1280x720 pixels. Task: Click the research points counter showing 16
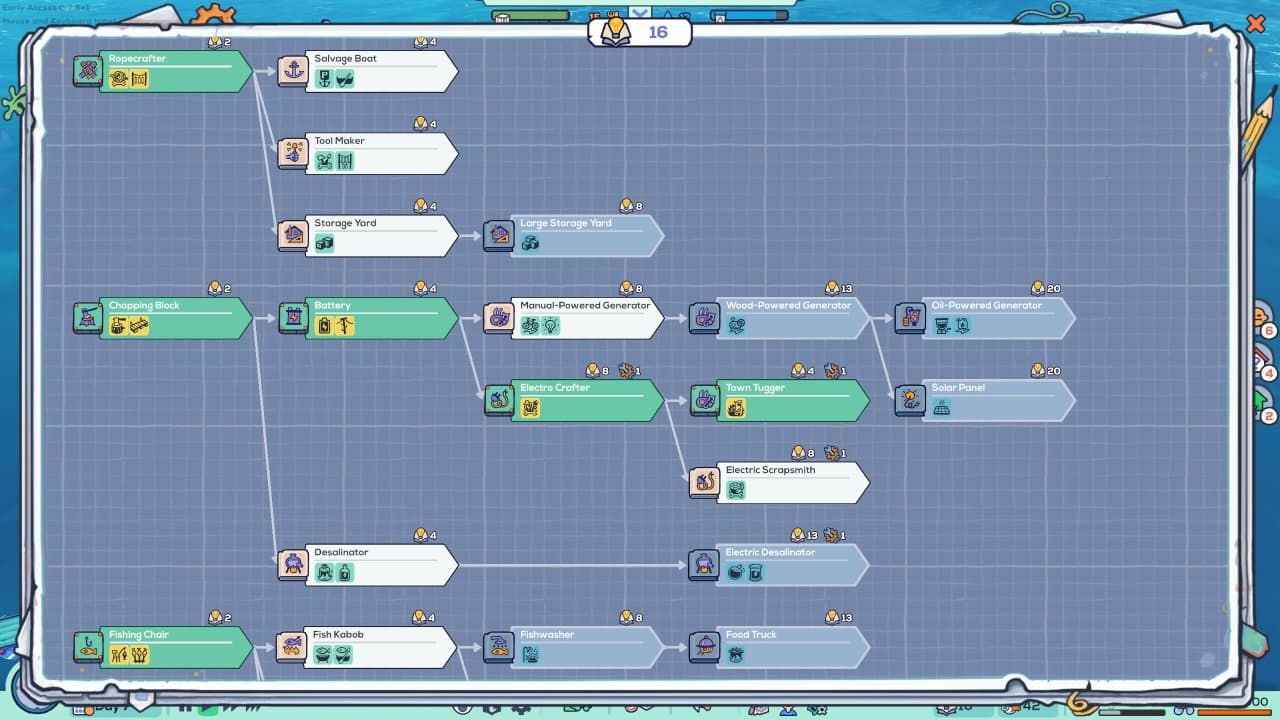pyautogui.click(x=640, y=32)
